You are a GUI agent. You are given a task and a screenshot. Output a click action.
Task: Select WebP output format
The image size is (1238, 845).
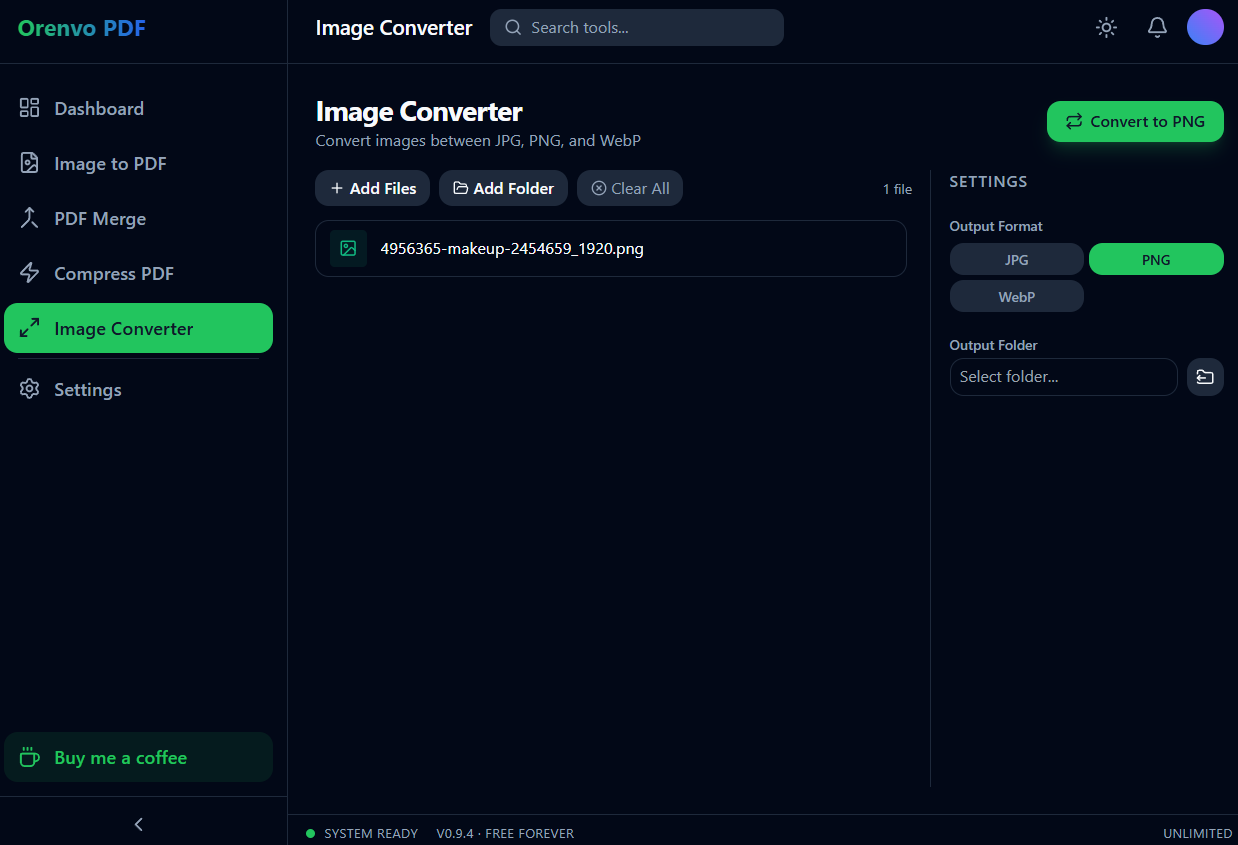click(x=1016, y=296)
